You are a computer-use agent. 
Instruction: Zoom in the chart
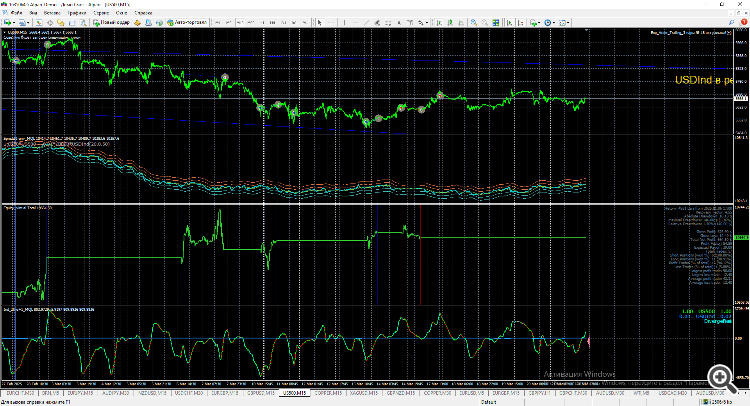[474, 22]
